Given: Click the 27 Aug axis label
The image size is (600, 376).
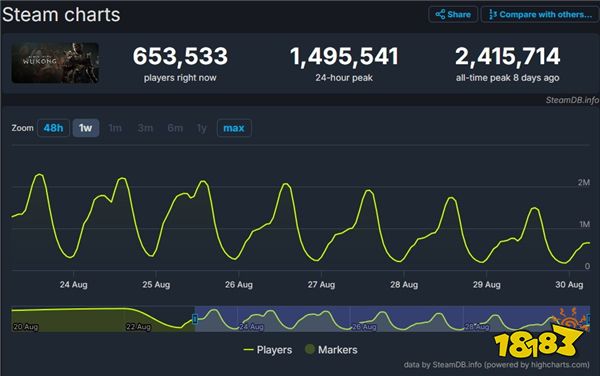Looking at the screenshot, I should [x=321, y=285].
